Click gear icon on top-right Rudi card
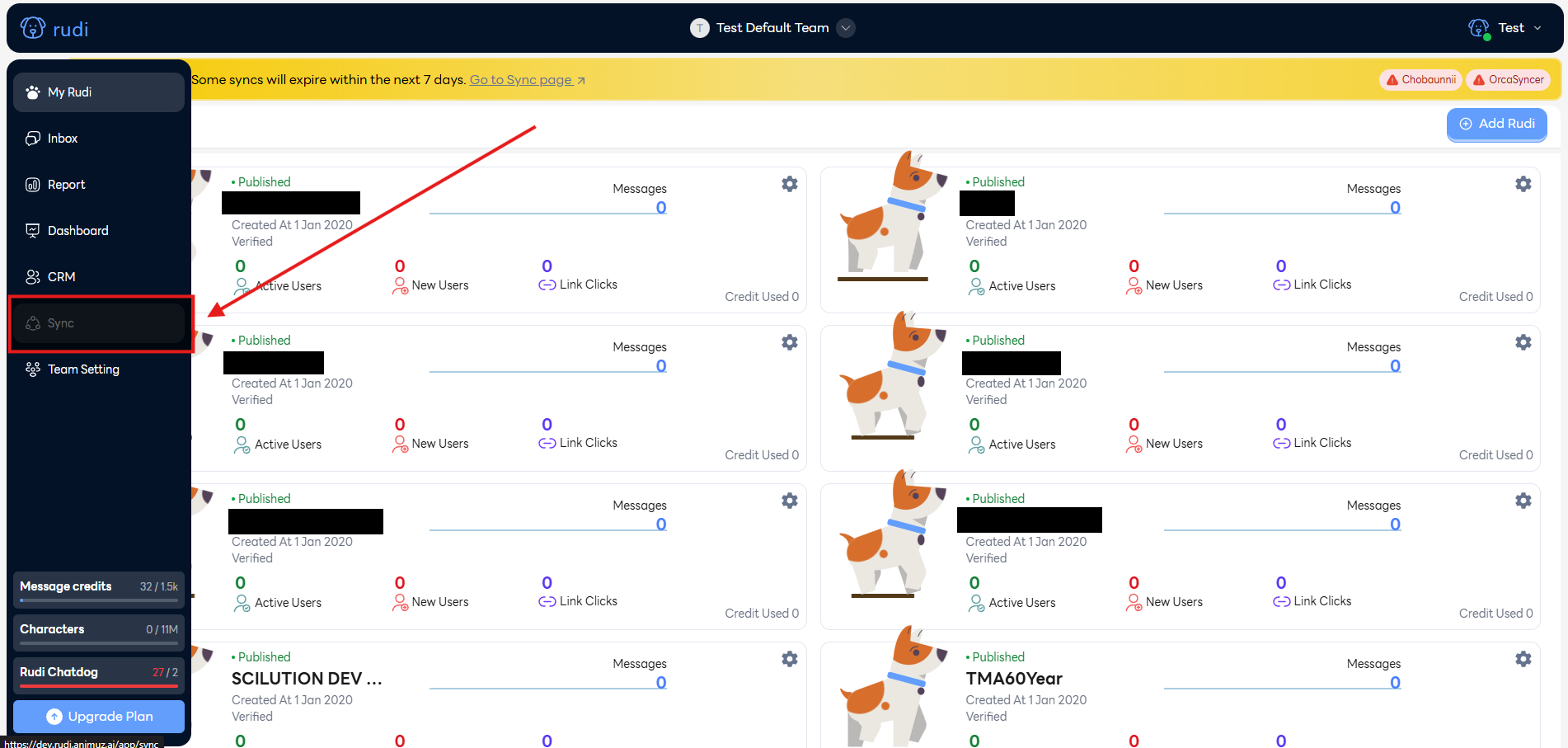The image size is (1568, 748). 1523,184
